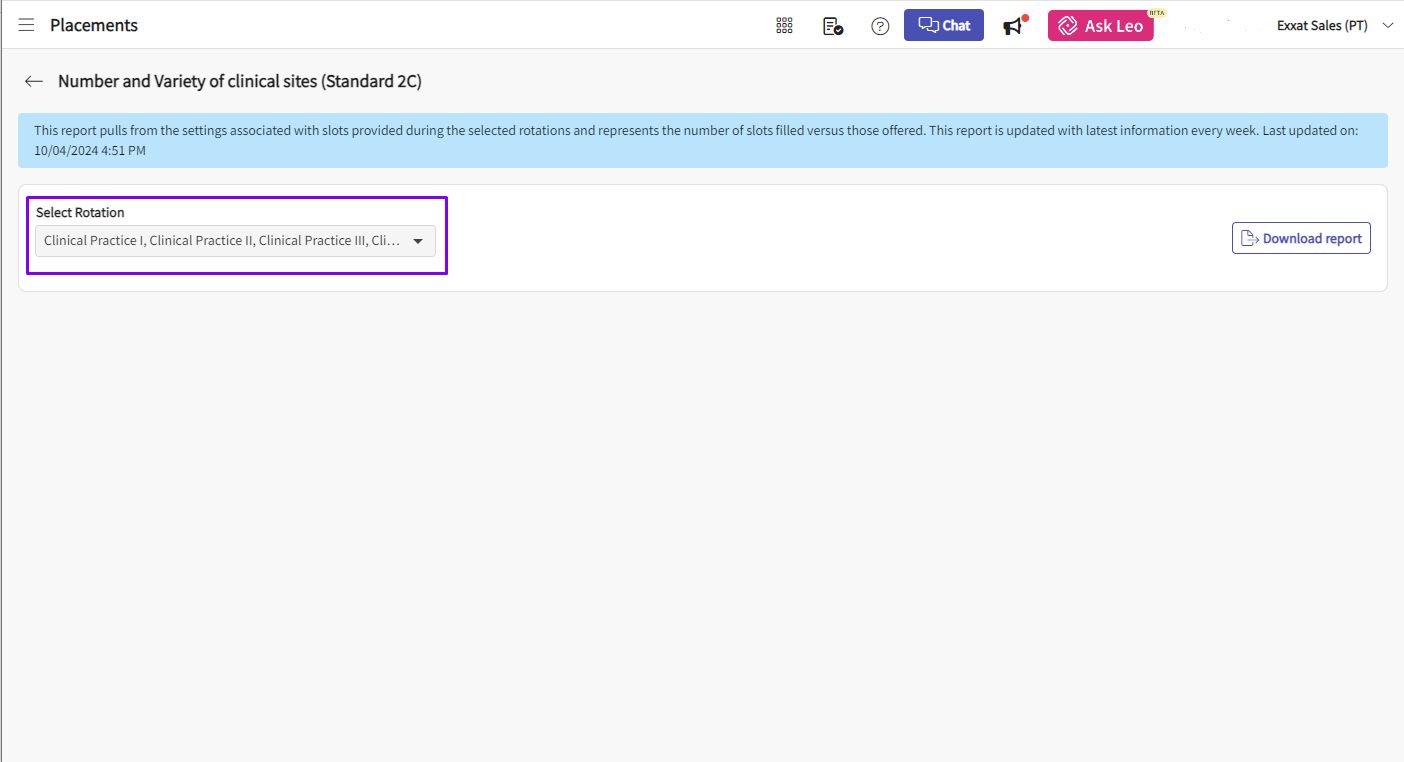Select the Exxat Sales (PT) account name

pos(1322,26)
